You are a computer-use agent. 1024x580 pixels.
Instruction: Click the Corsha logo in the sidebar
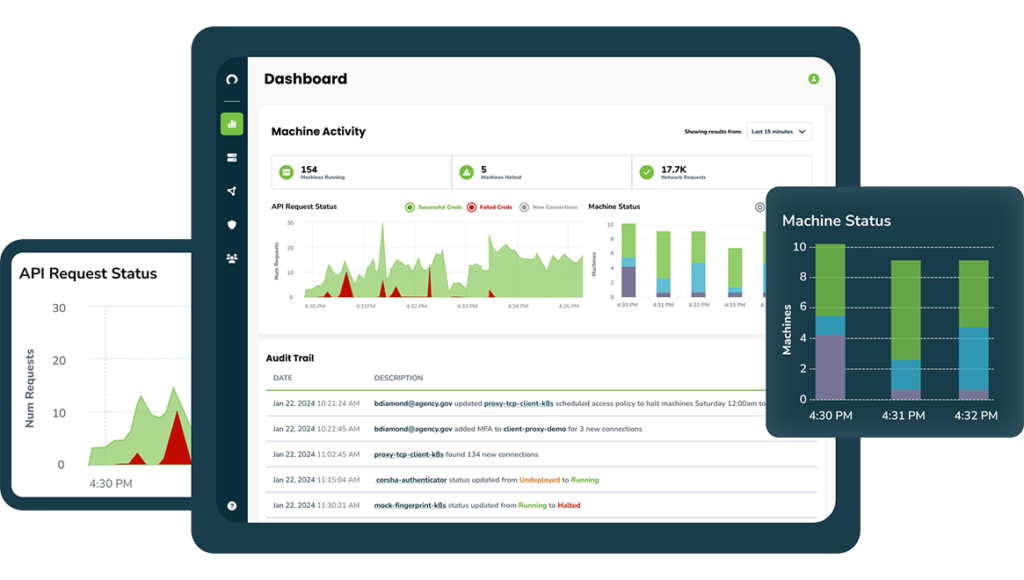pos(232,80)
